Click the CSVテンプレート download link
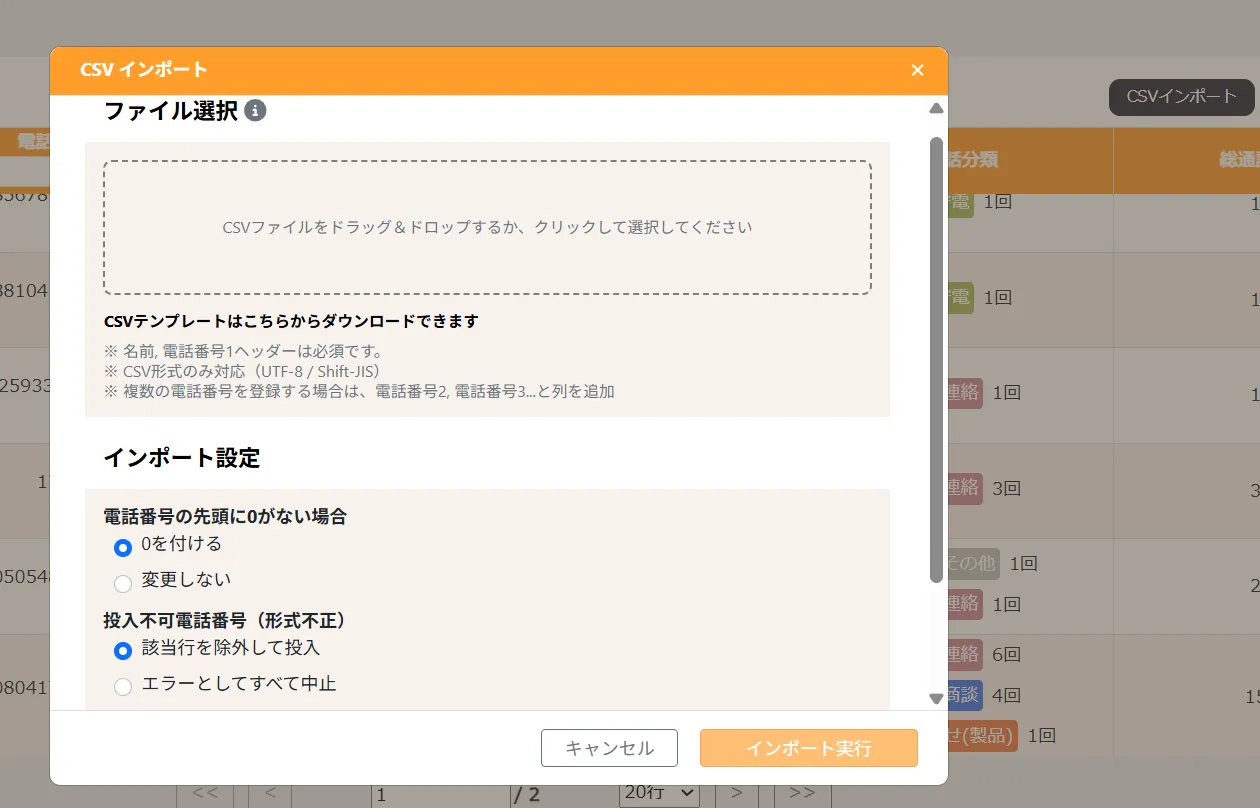Image resolution: width=1260 pixels, height=808 pixels. [291, 321]
